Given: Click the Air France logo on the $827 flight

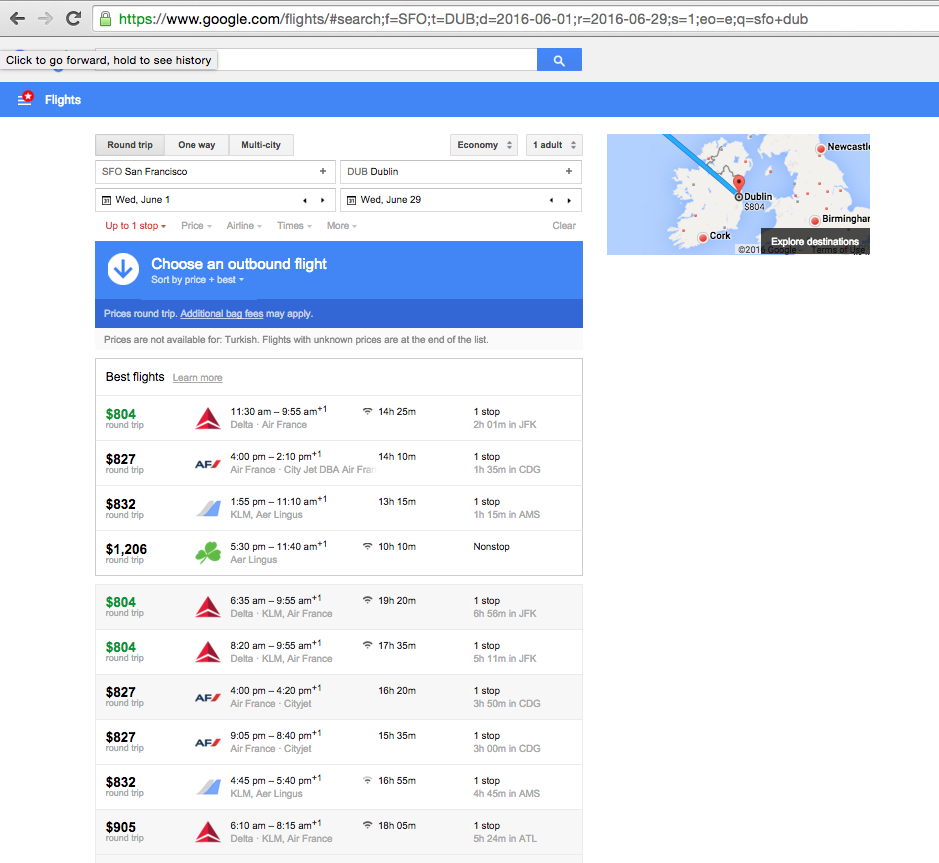Looking at the screenshot, I should click(207, 462).
